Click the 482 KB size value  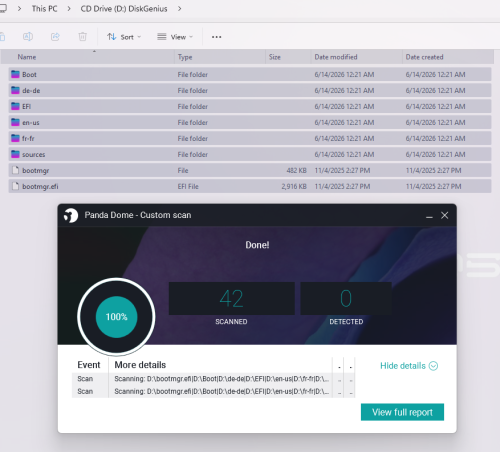tap(296, 170)
